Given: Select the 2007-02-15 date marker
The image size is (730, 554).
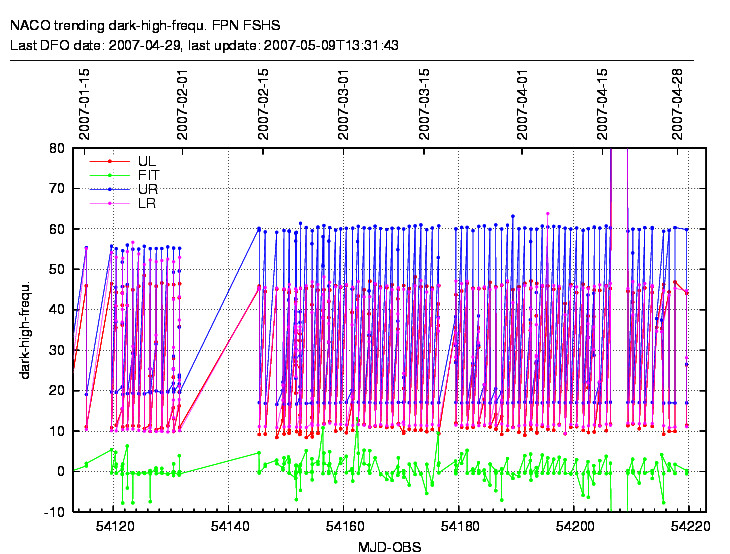Looking at the screenshot, I should coord(263,104).
